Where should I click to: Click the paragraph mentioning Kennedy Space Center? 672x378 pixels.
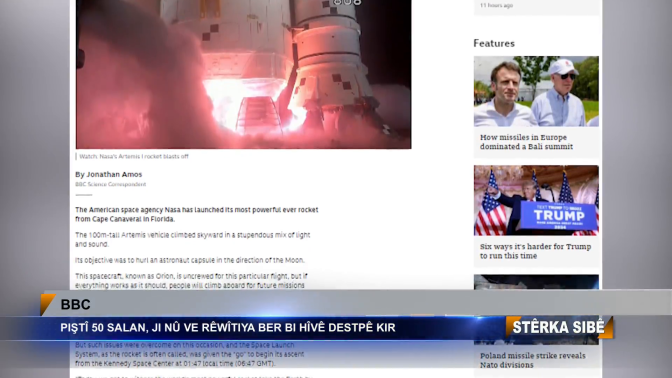[x=189, y=354]
